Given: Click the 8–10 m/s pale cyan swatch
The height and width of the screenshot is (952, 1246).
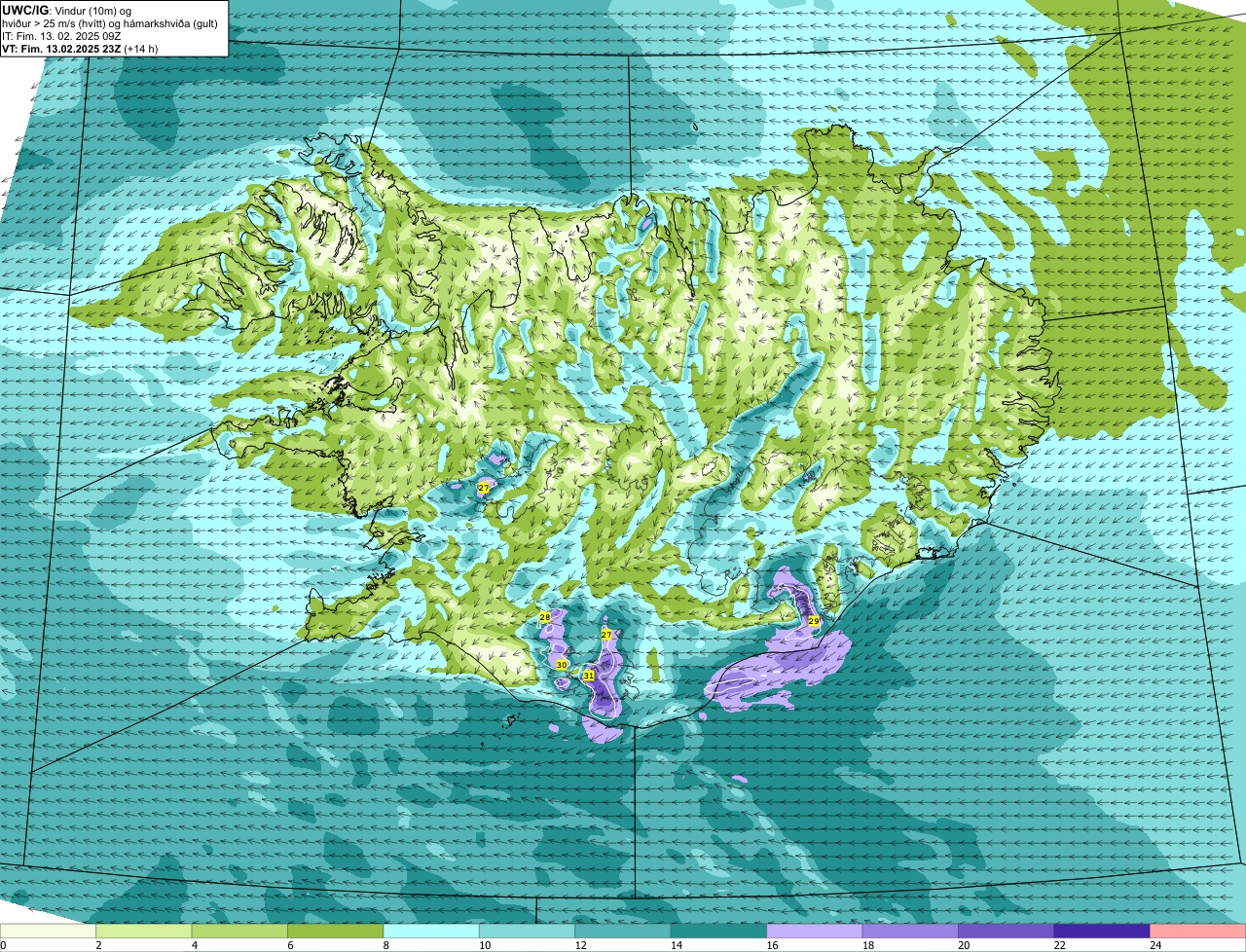Looking at the screenshot, I should [x=433, y=931].
